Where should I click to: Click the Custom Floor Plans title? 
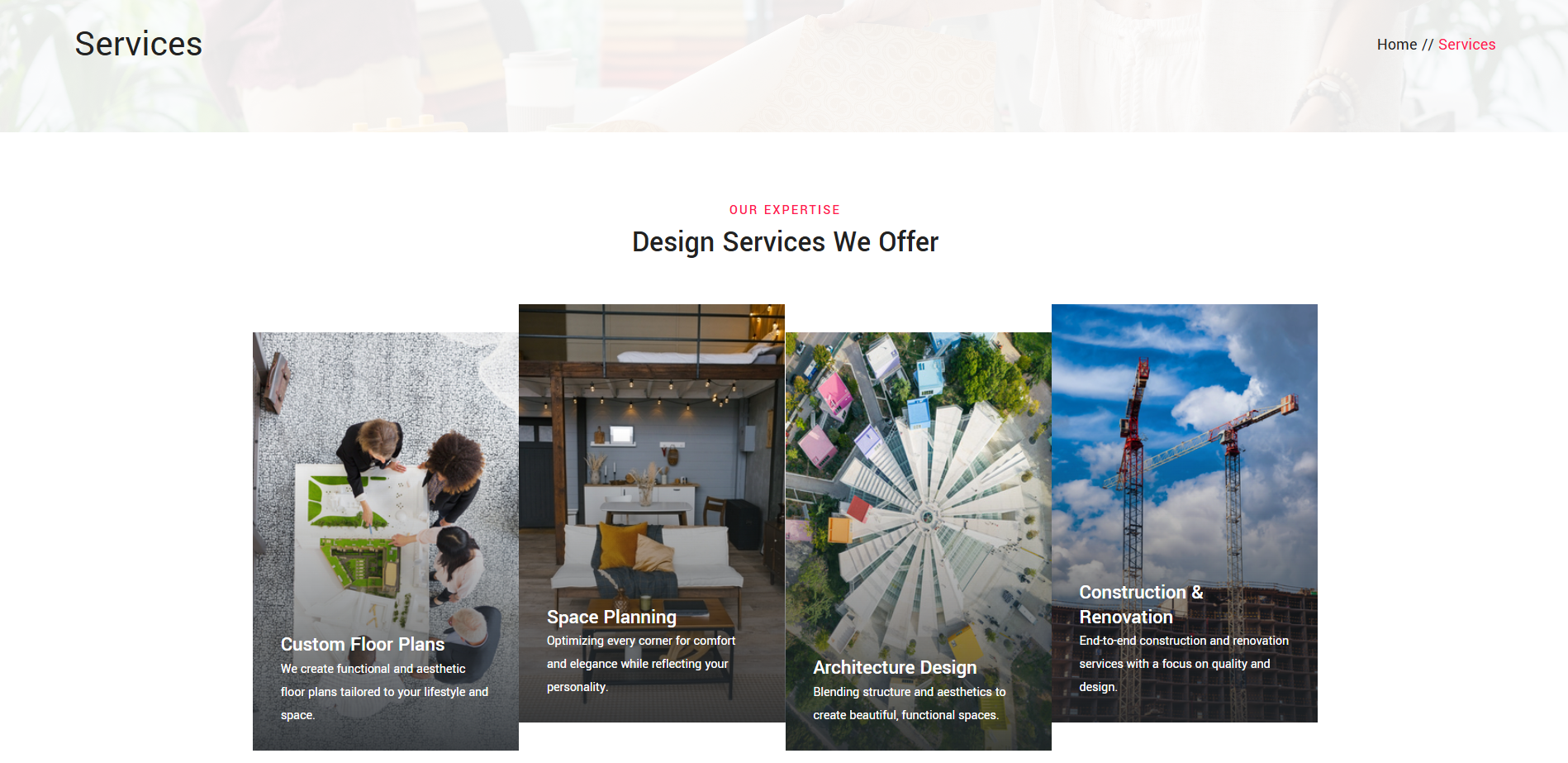[x=363, y=644]
